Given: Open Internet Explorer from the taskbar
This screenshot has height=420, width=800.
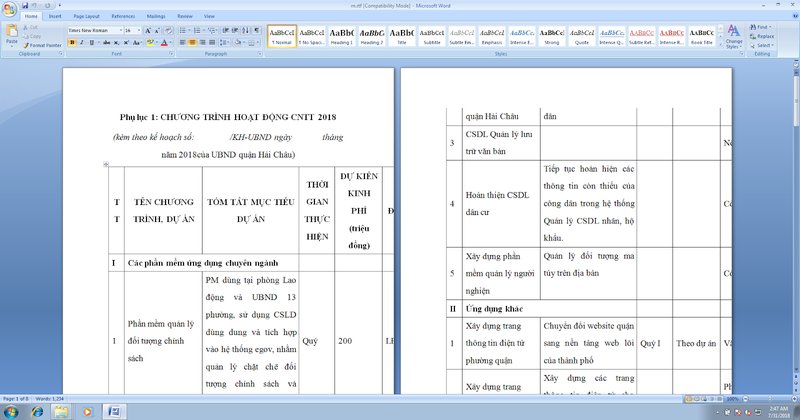Looking at the screenshot, I should [38, 410].
